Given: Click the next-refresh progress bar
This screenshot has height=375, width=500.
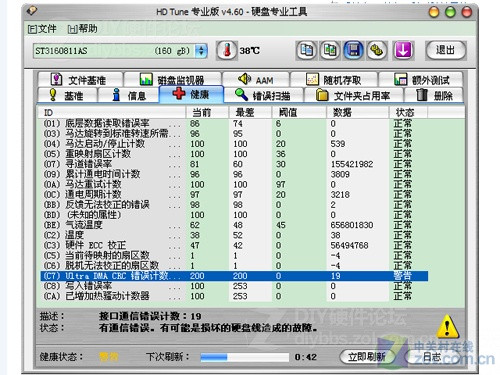Looking at the screenshot, I should click(x=244, y=357).
